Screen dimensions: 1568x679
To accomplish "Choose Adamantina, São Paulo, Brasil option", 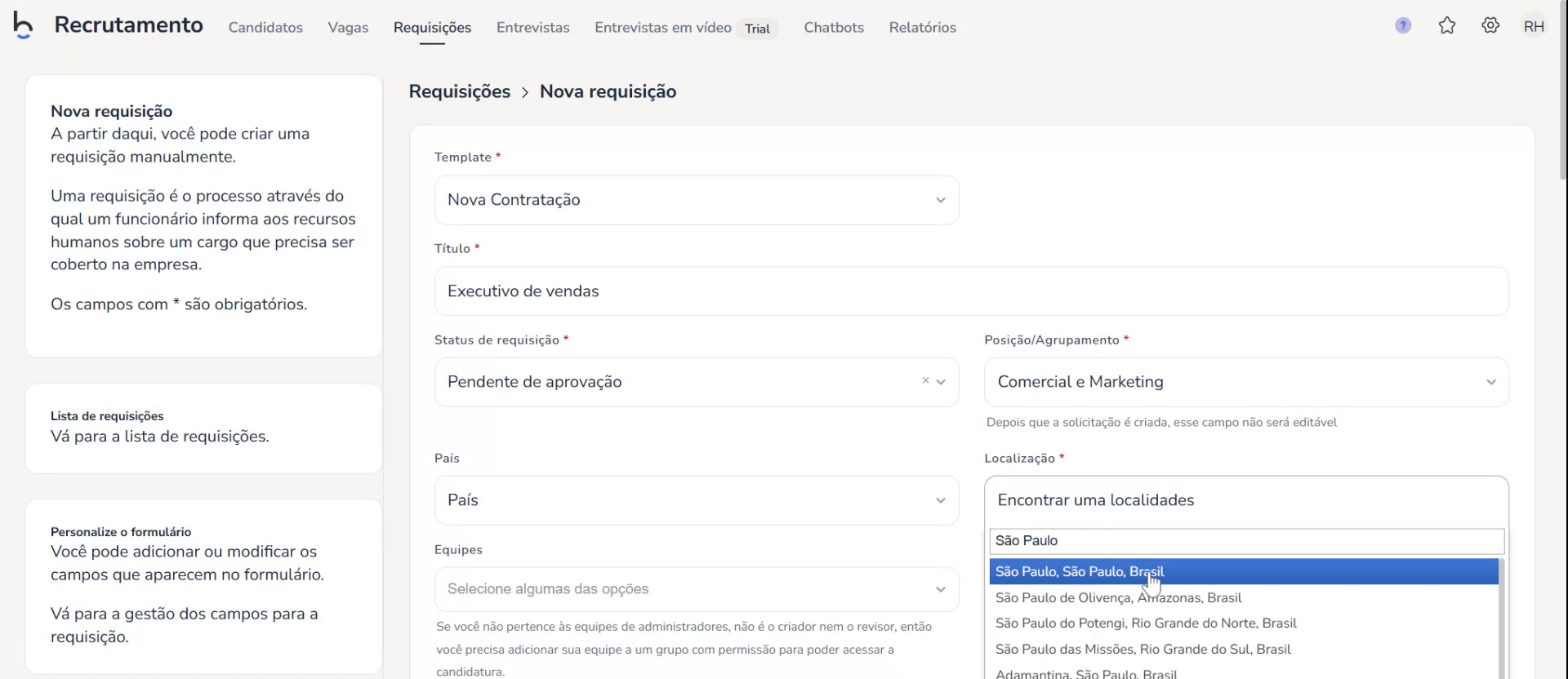I will click(x=1244, y=672).
